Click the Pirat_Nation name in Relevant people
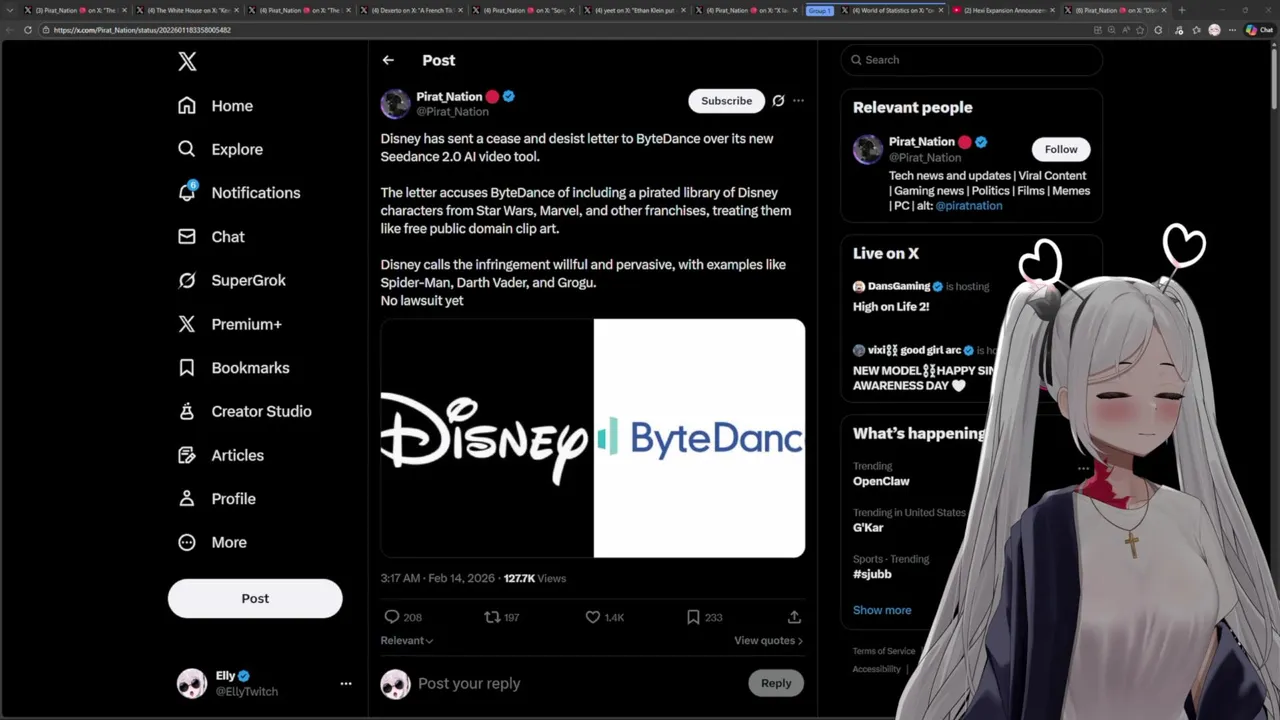The height and width of the screenshot is (720, 1280). pos(921,142)
